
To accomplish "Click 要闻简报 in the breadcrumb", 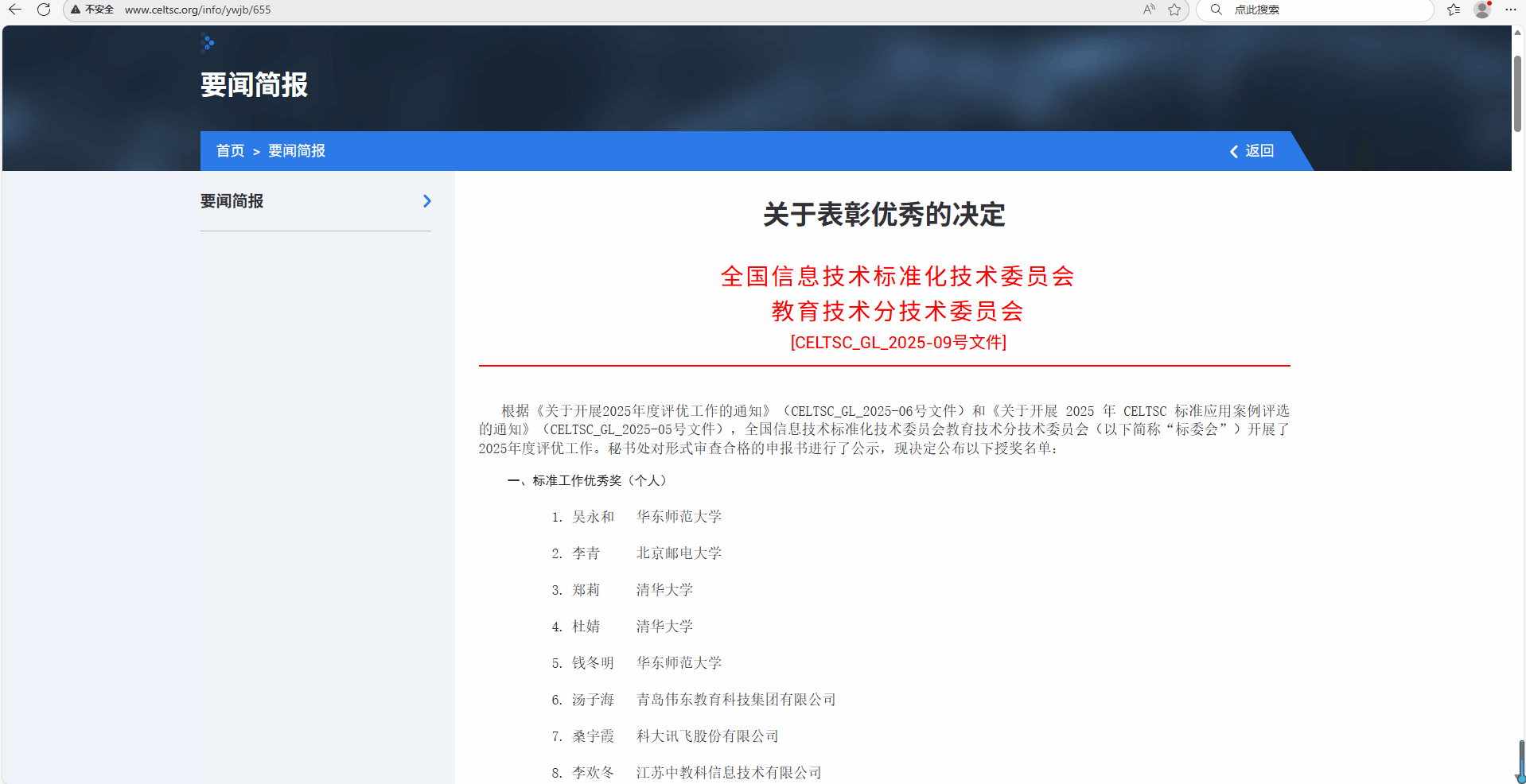I will click(x=297, y=151).
